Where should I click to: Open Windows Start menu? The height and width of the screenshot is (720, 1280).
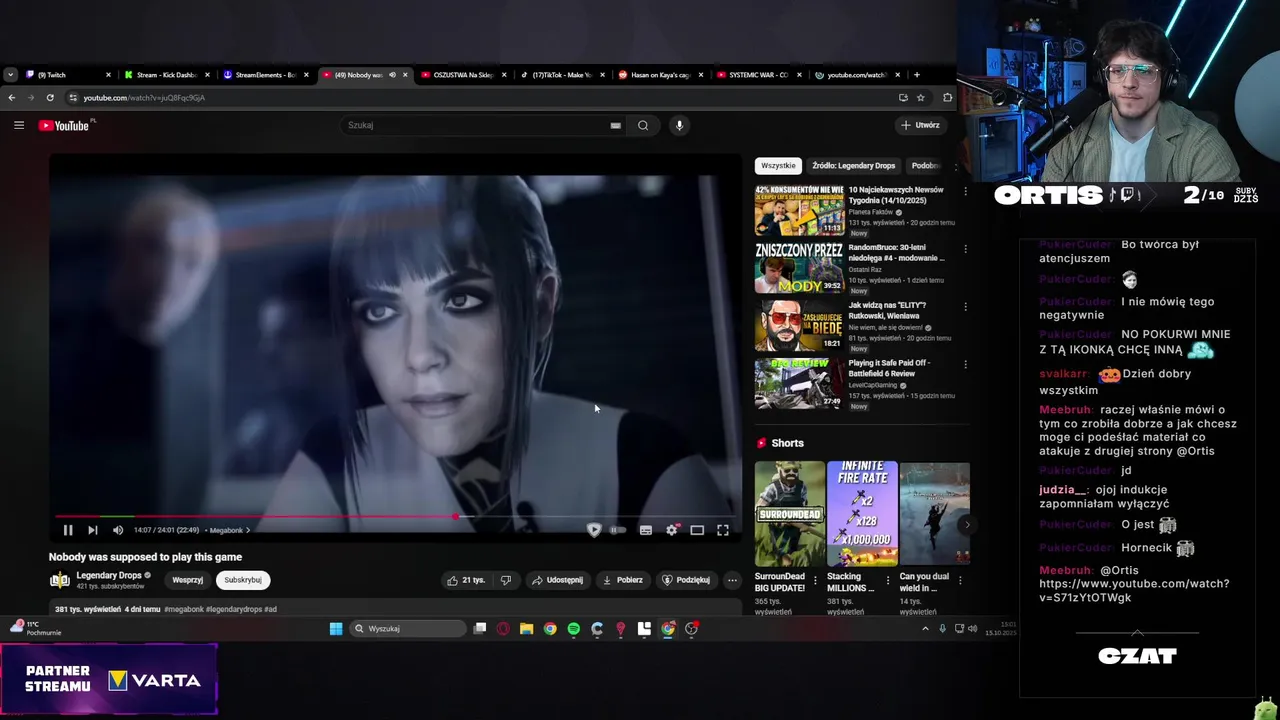[x=336, y=629]
